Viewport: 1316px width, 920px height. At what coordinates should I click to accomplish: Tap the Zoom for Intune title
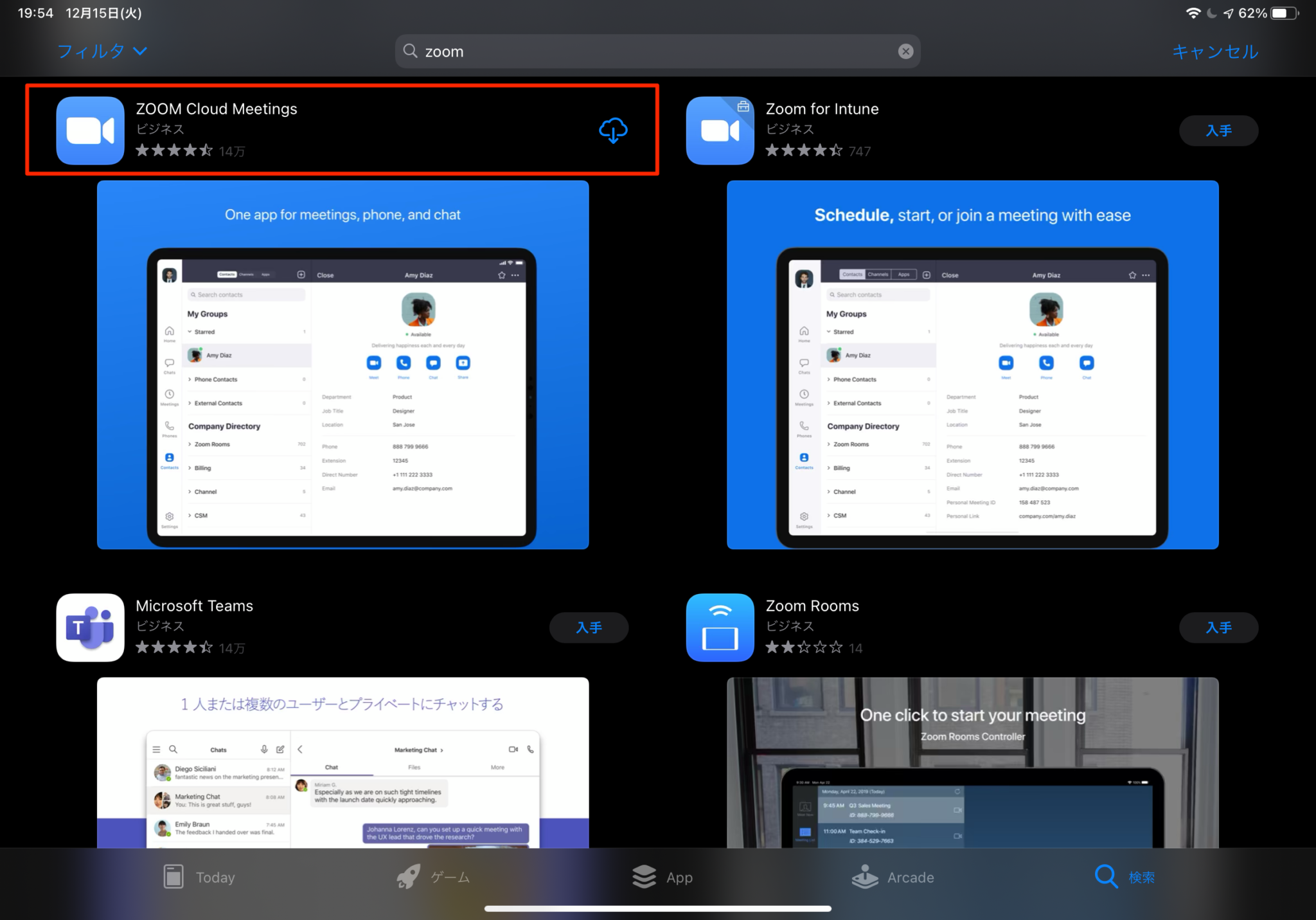(822, 109)
